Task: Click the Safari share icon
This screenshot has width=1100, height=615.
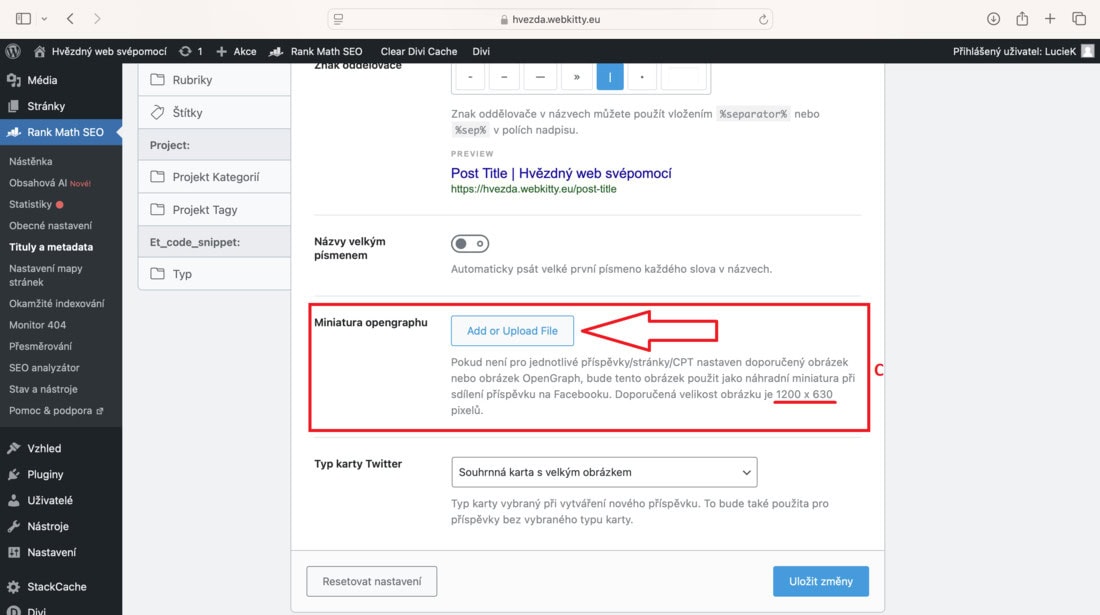Action: pyautogui.click(x=1022, y=19)
